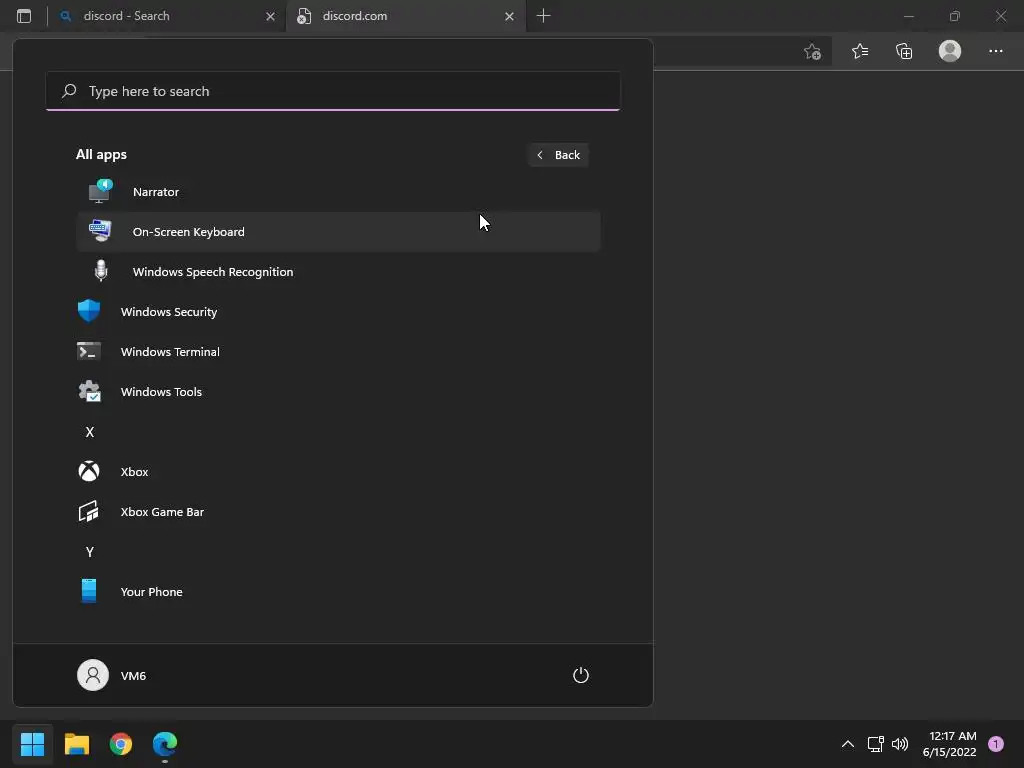The width and height of the screenshot is (1024, 768).
Task: Open the volume speaker icon in tray
Action: [x=900, y=743]
